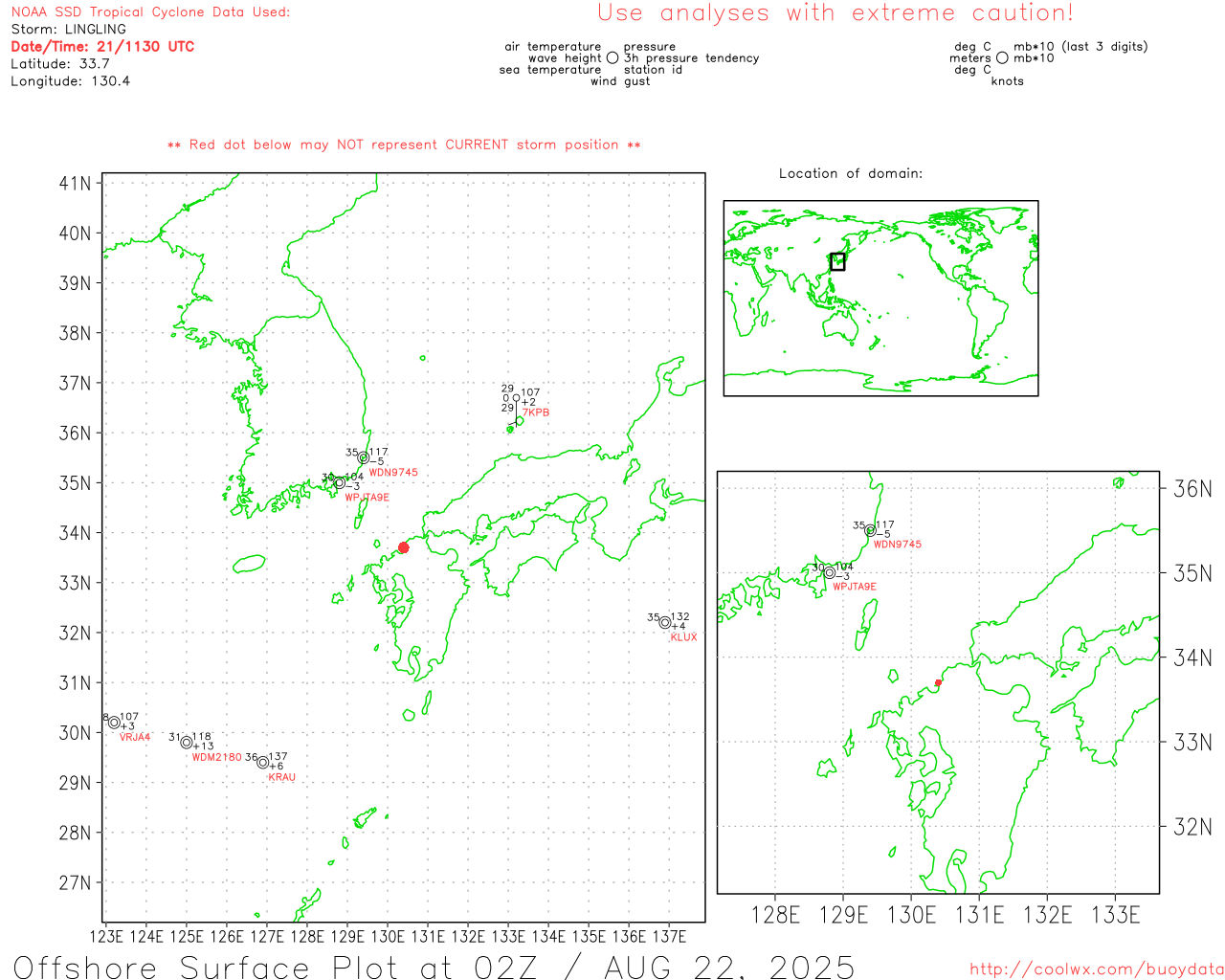Viewport: 1225px width, 980px height.
Task: Click the WDM2180 station circle marker
Action: 187,743
